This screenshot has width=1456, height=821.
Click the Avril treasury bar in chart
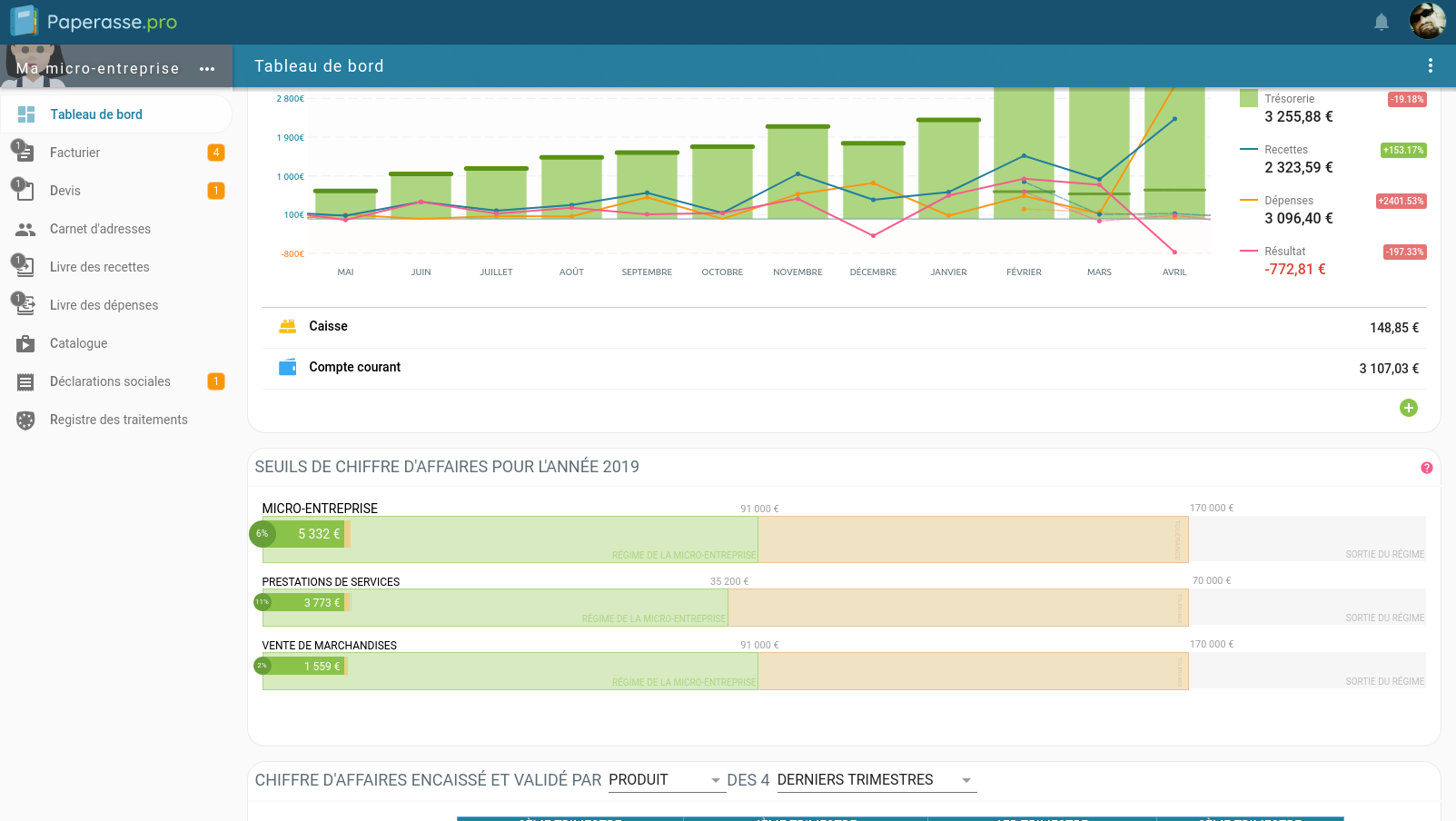[x=1174, y=154]
